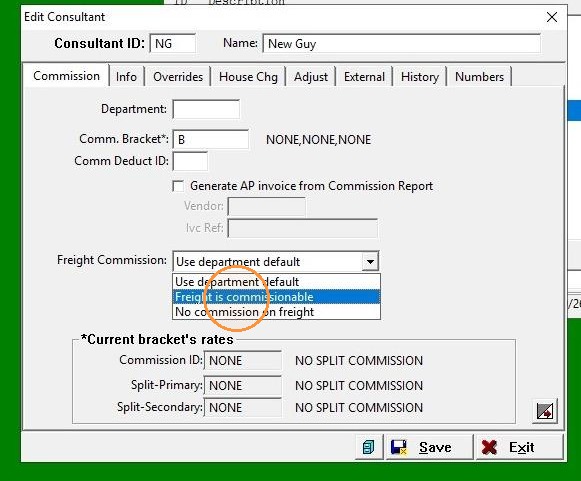The height and width of the screenshot is (481, 581).
Task: Switch to the Info tab
Action: [126, 77]
